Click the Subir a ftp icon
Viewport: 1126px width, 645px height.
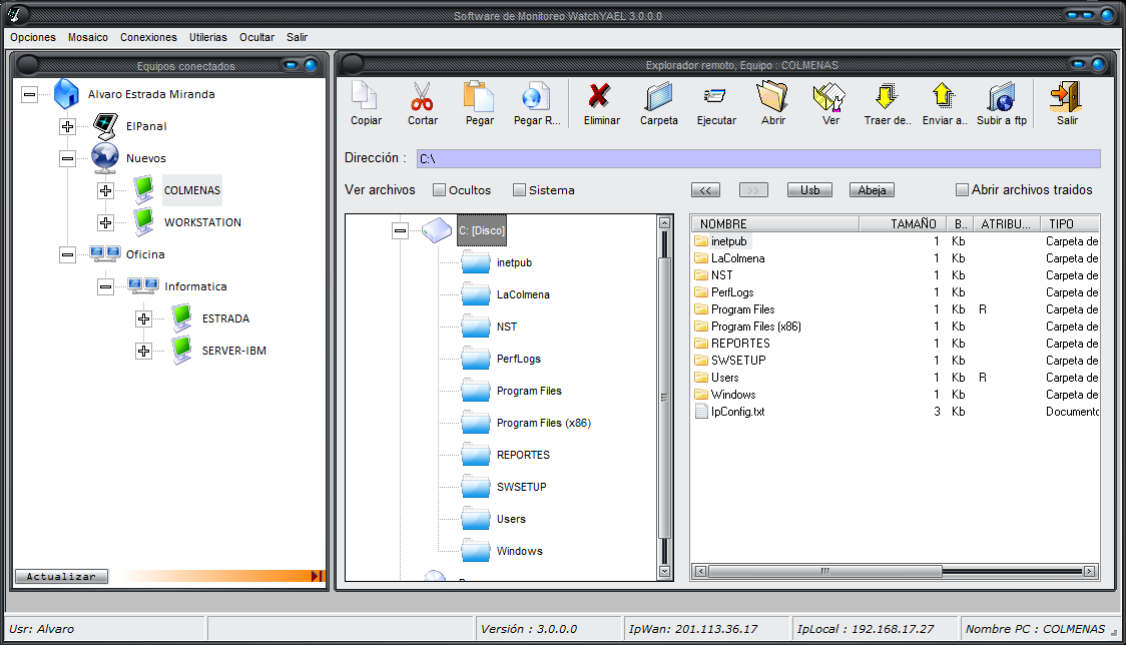pos(1001,98)
